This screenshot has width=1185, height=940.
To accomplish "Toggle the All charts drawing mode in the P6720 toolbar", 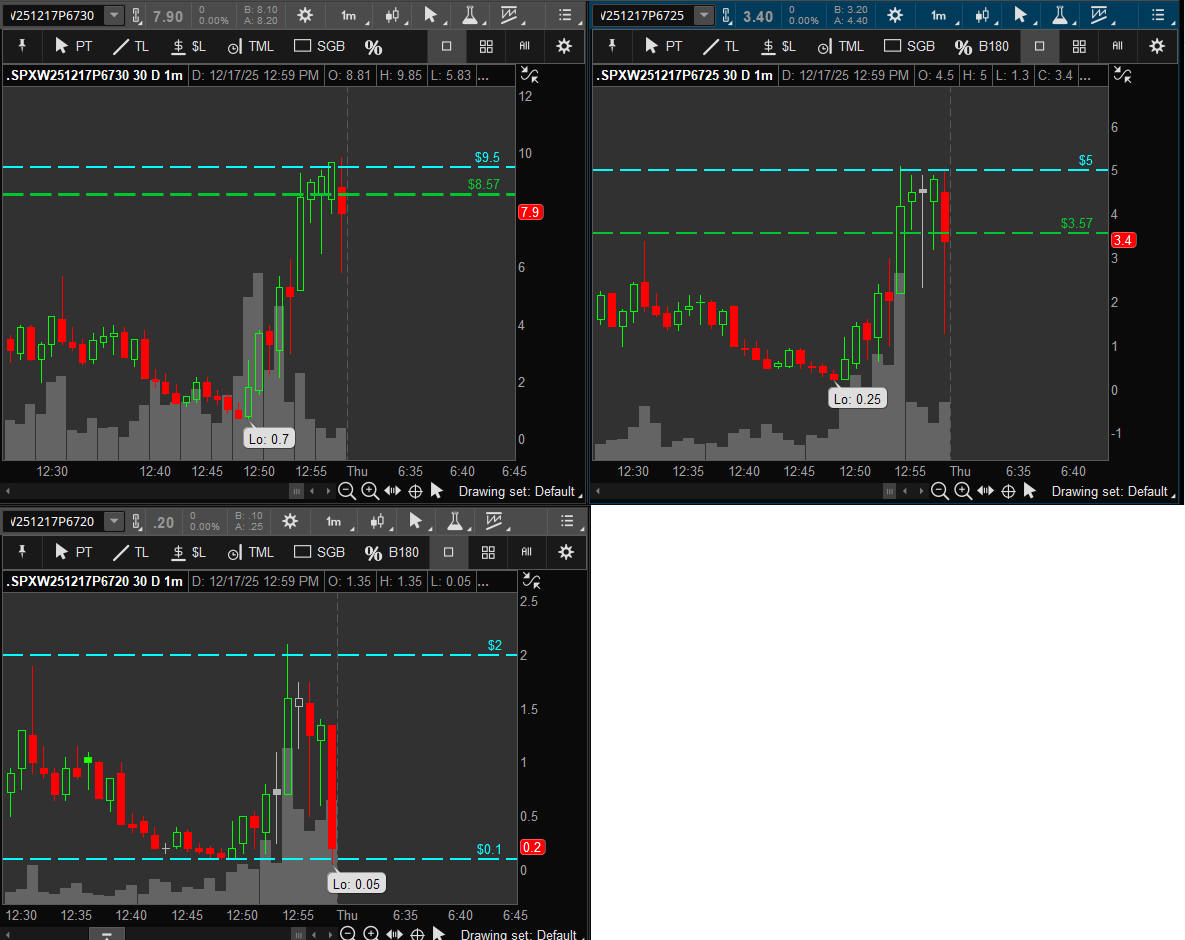I will [526, 552].
